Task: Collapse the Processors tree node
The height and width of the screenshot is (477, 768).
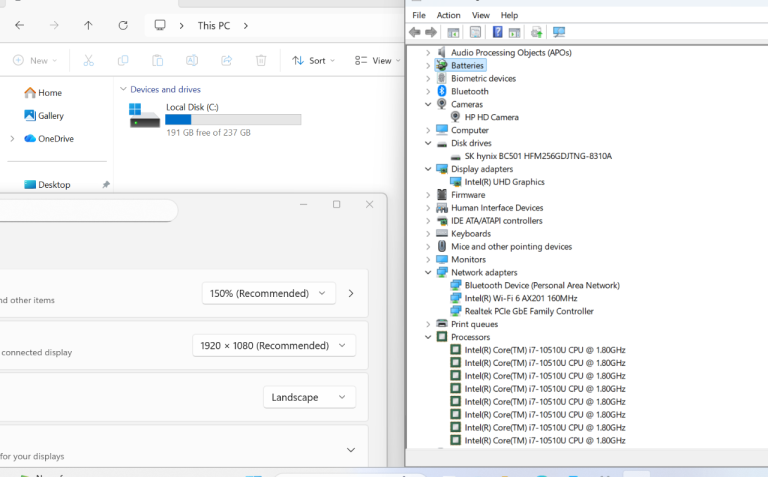Action: 428,337
